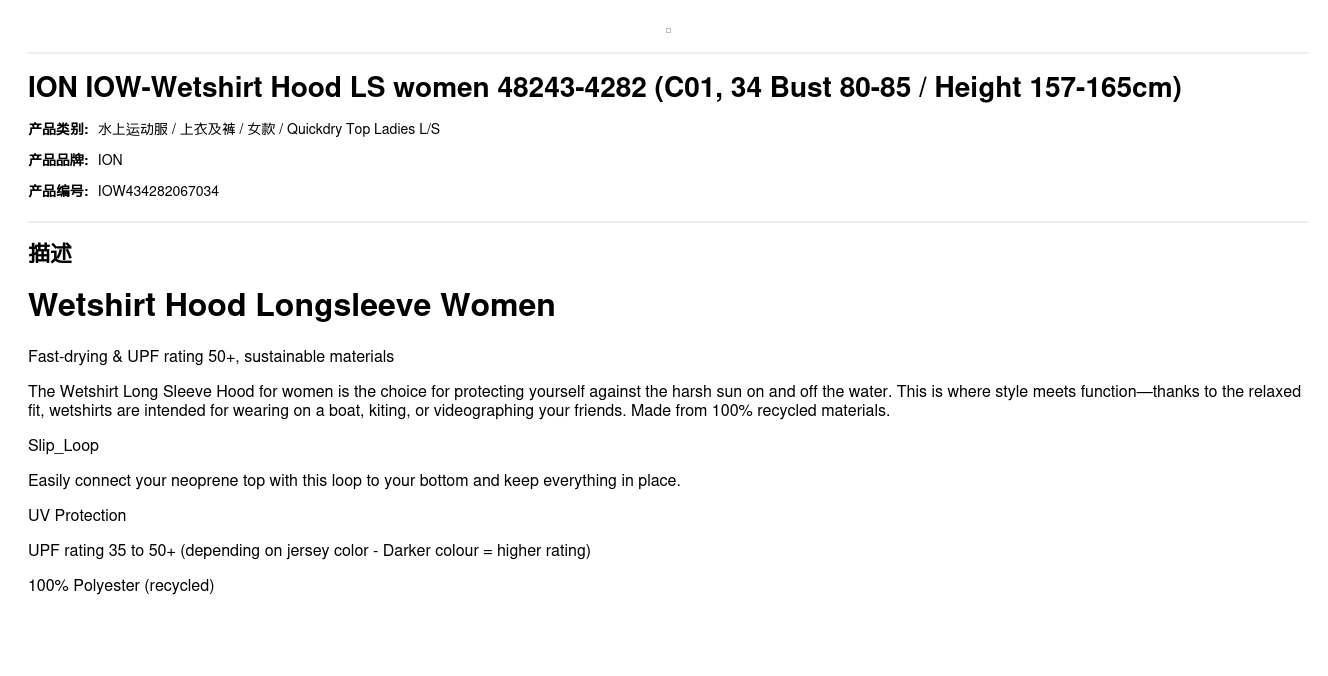Click the product title heading

tap(604, 88)
